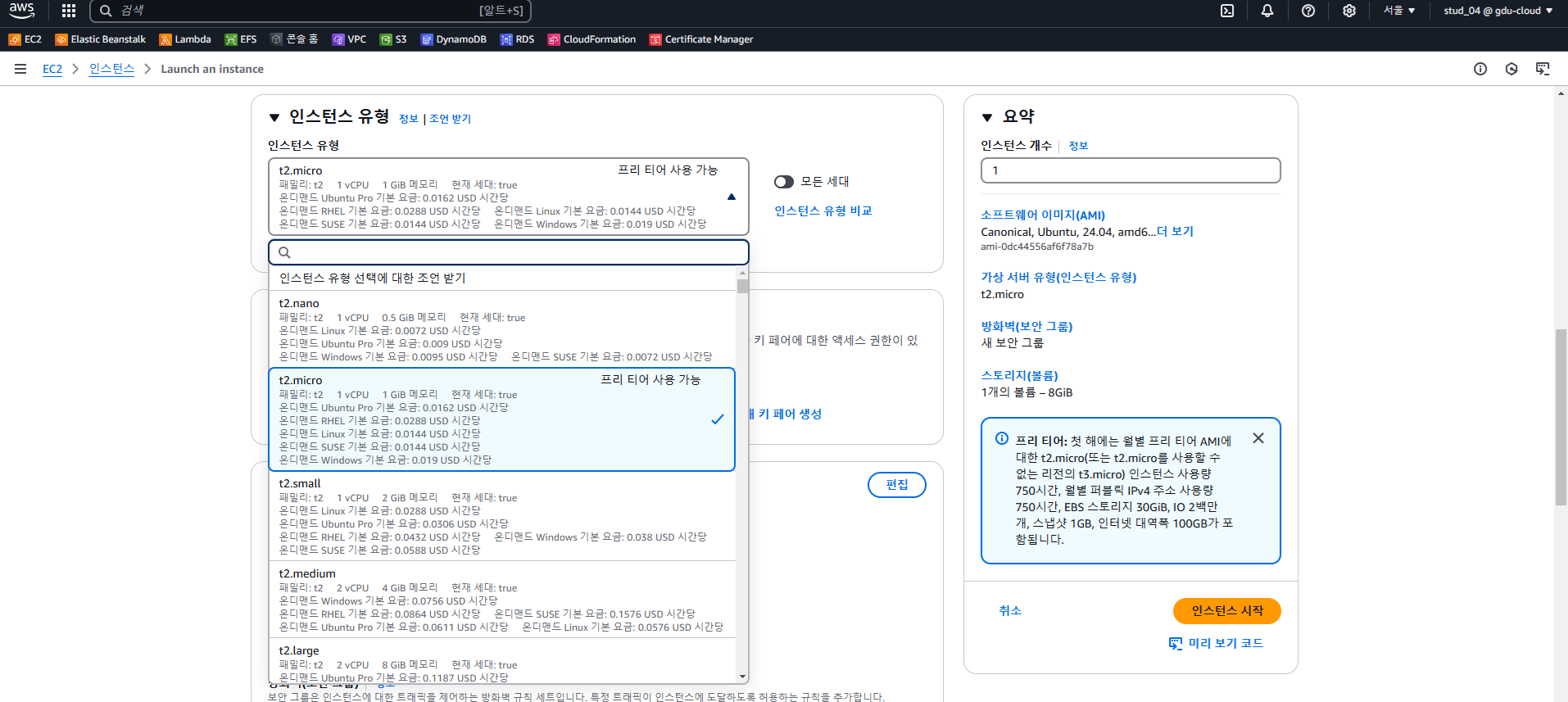Dismiss the free tier info alert
Screen dimensions: 1568x702
click(1258, 438)
